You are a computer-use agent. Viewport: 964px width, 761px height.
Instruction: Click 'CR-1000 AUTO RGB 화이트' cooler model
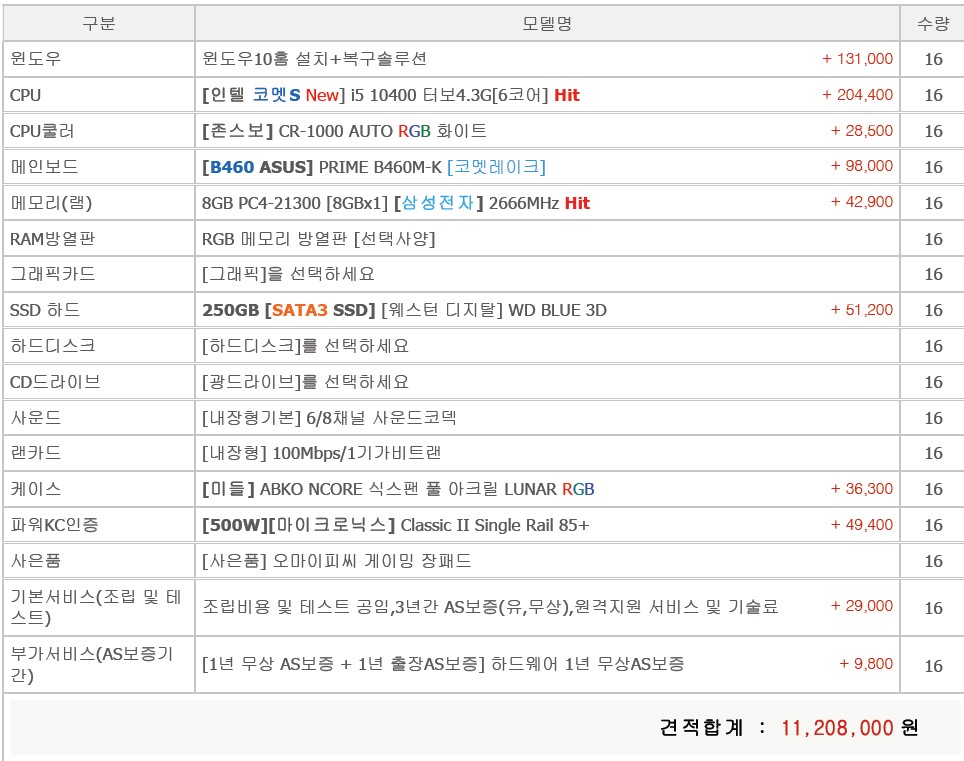click(382, 131)
